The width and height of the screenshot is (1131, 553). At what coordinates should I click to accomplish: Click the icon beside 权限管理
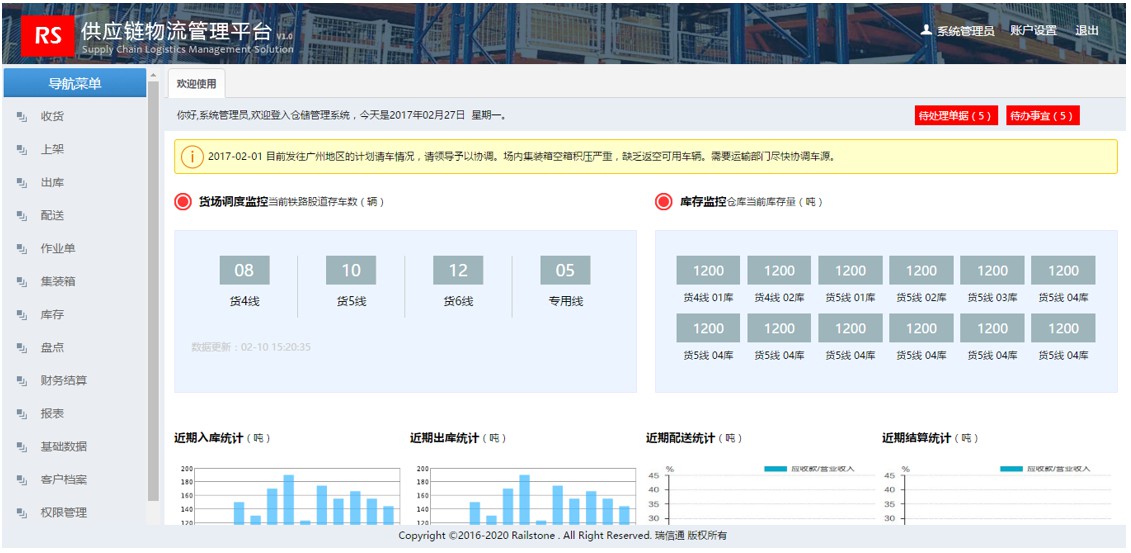click(22, 513)
